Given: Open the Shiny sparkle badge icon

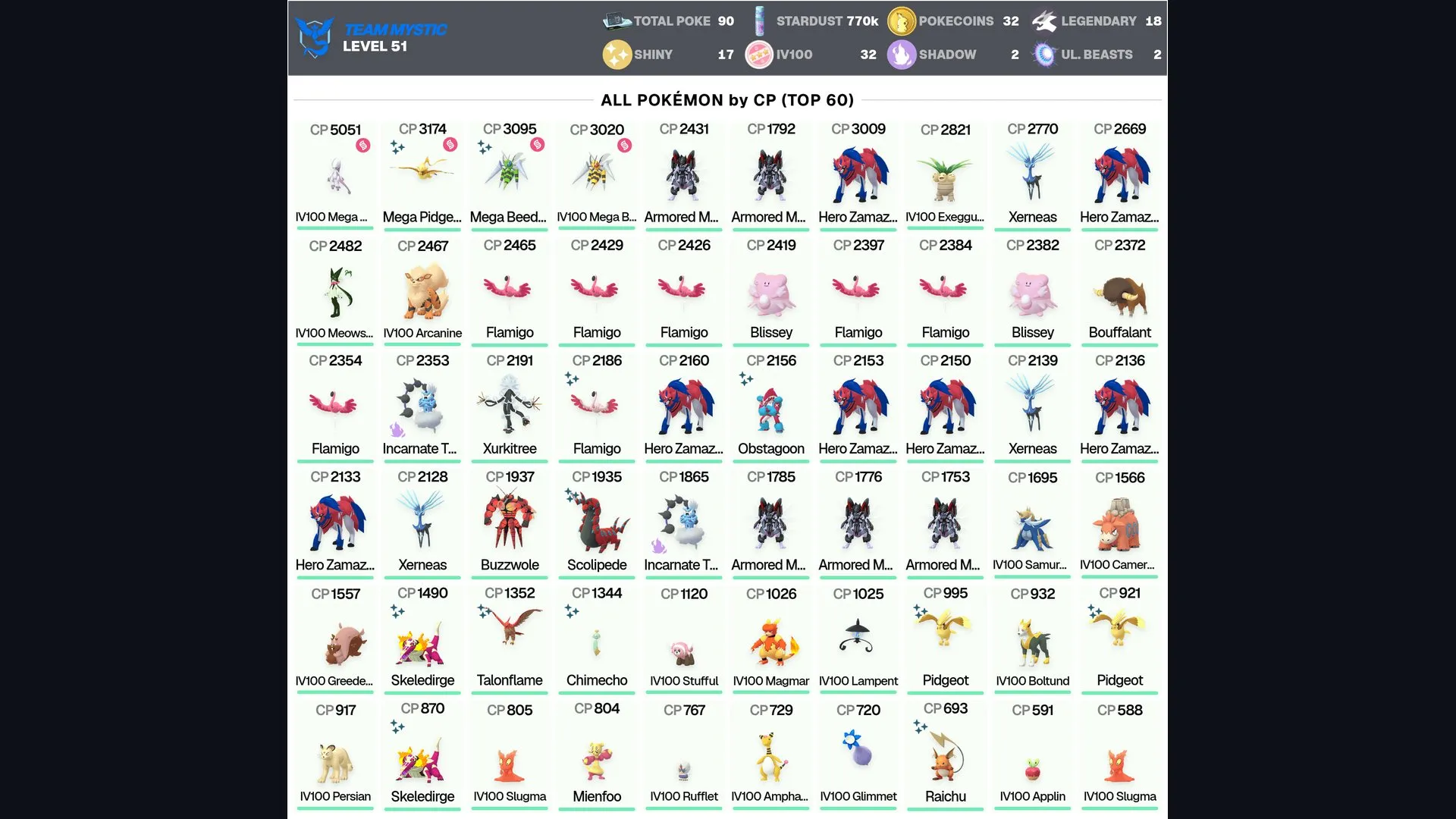Looking at the screenshot, I should click(x=617, y=55).
